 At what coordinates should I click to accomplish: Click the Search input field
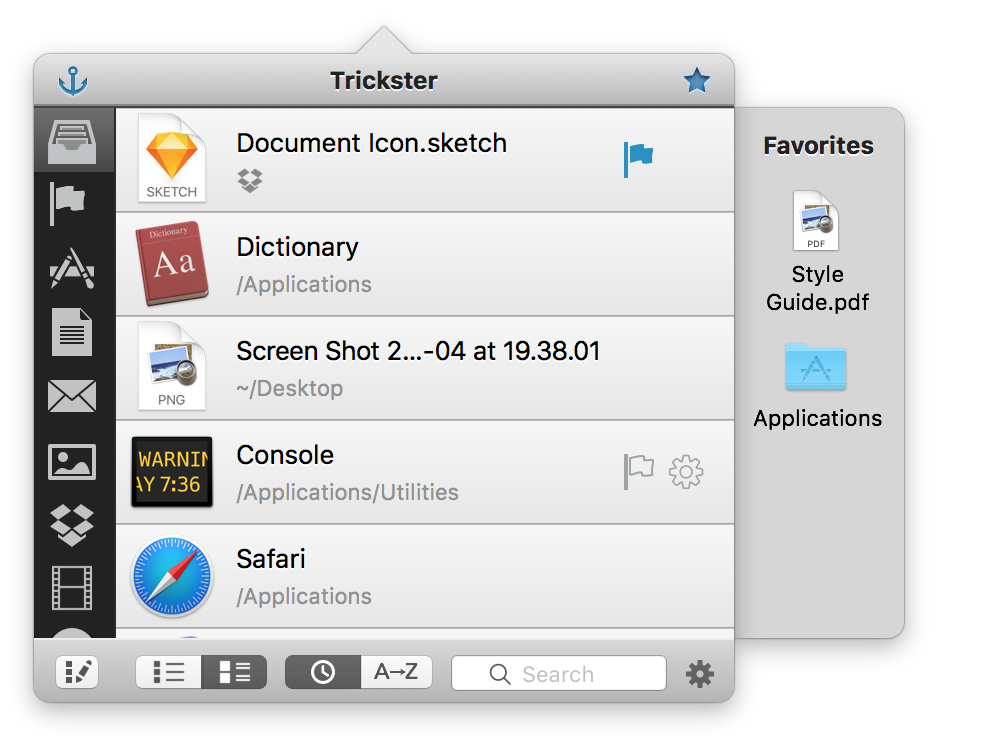coord(559,673)
